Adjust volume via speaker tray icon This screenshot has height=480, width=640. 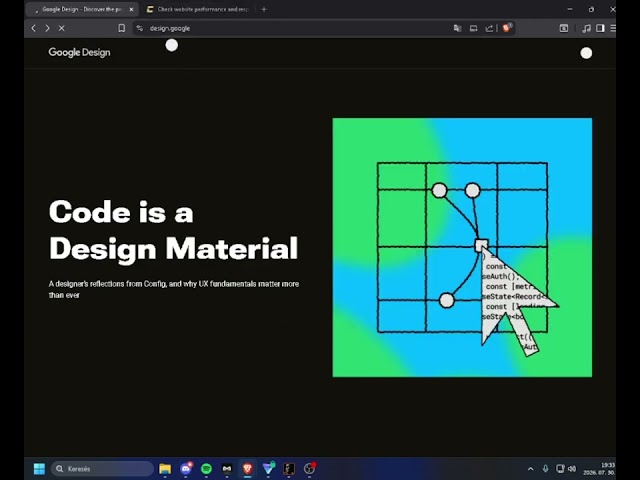click(572, 469)
